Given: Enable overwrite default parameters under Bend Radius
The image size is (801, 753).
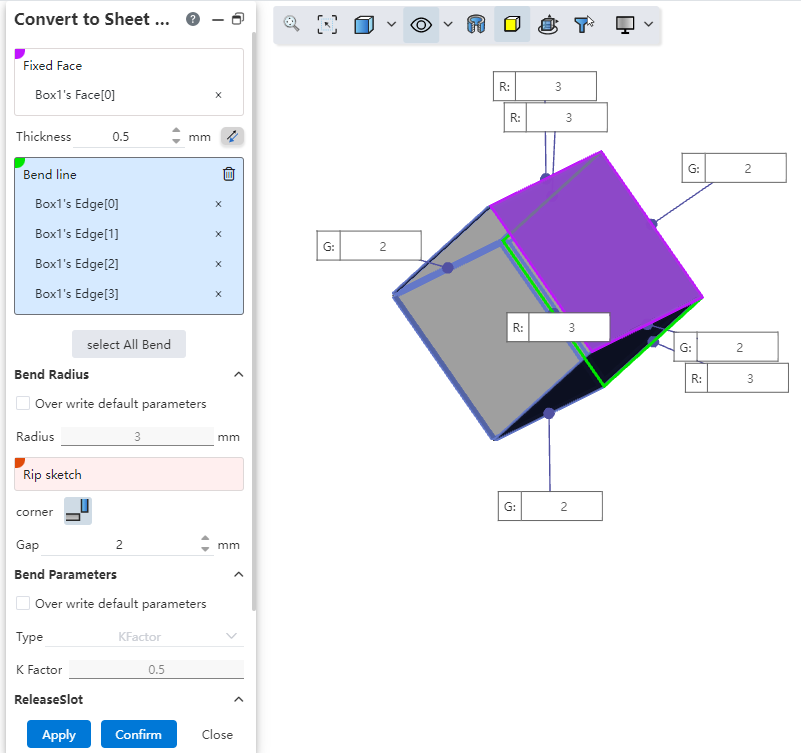Looking at the screenshot, I should tap(23, 404).
